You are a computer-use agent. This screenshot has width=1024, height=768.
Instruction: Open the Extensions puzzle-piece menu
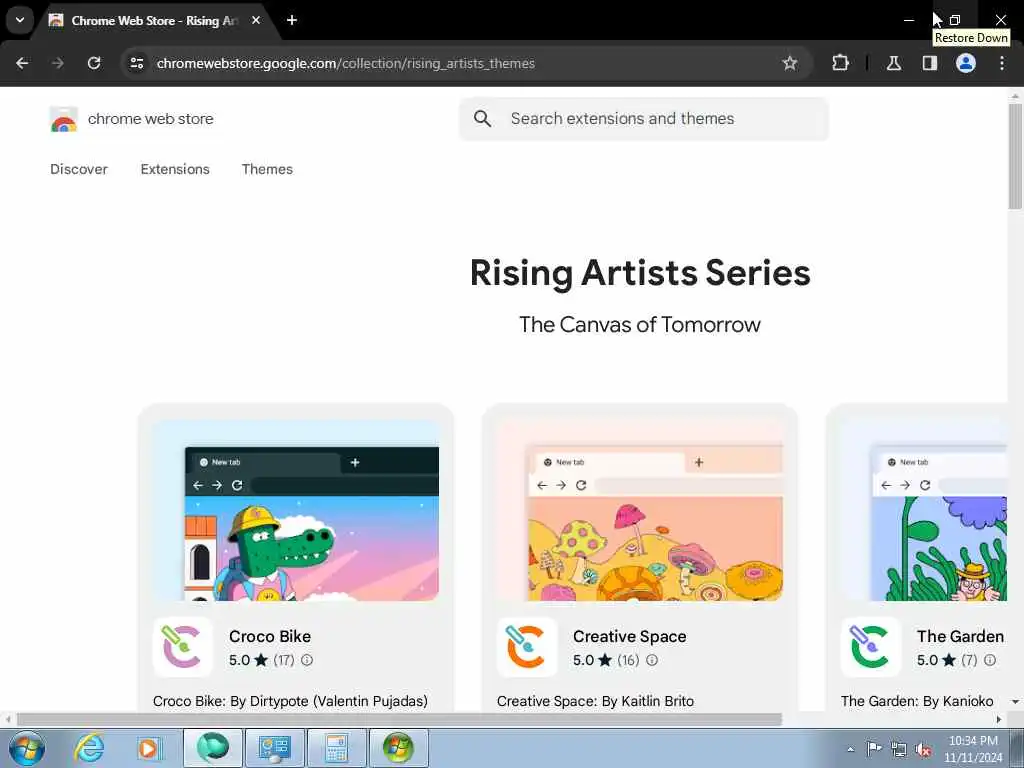pyautogui.click(x=840, y=63)
